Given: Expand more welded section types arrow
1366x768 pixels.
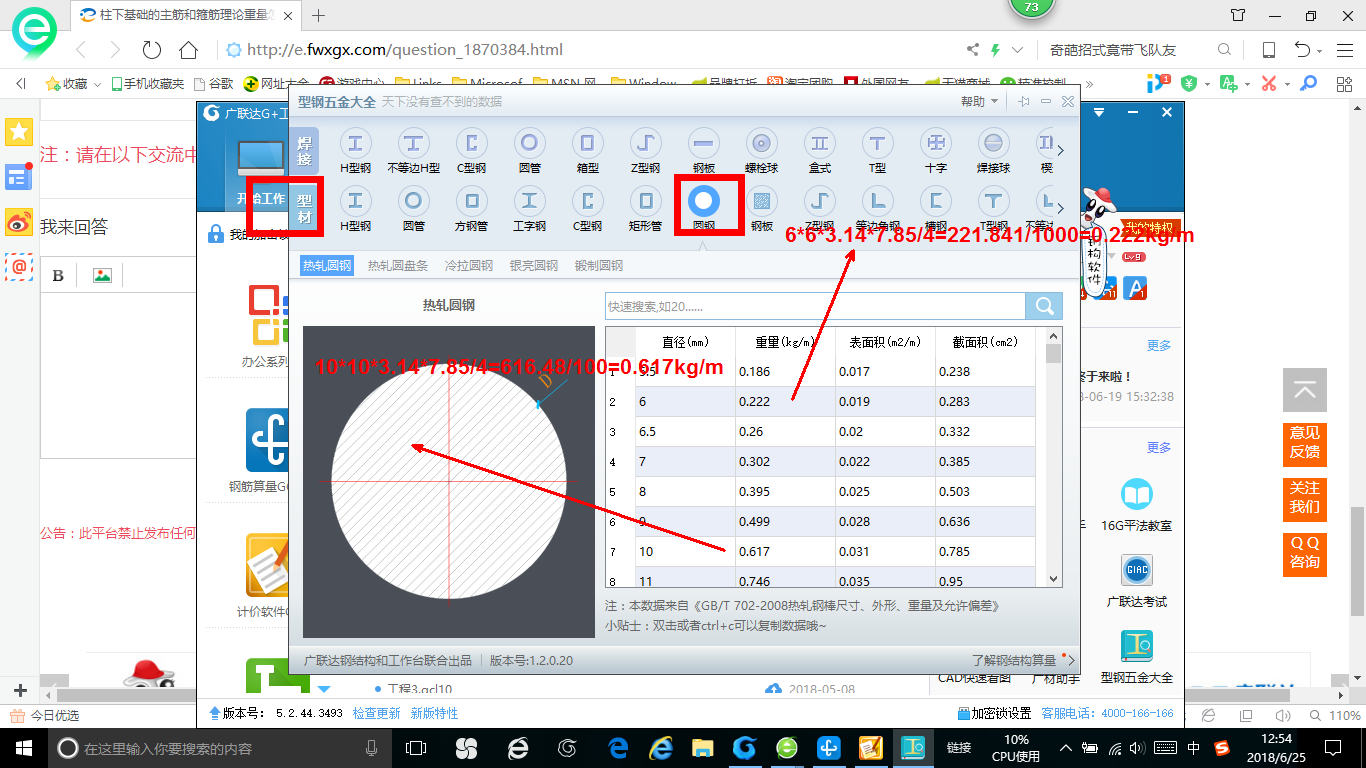Looking at the screenshot, I should tap(1061, 151).
